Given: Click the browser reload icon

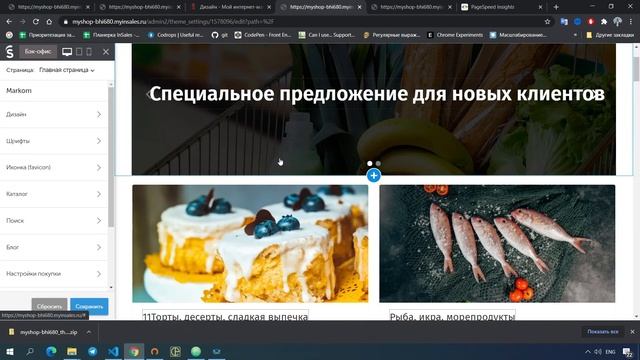Looking at the screenshot, I should pos(36,22).
